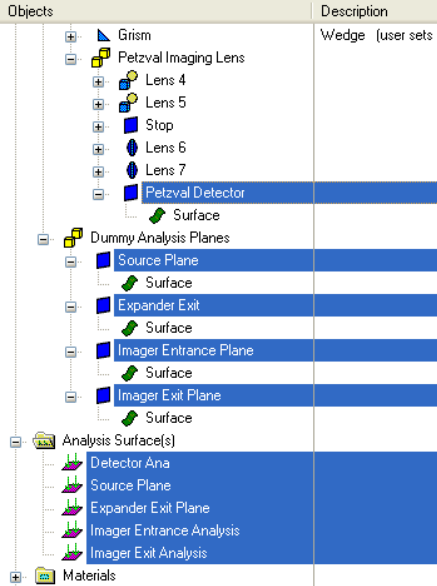Click the Analysis Surface(s) folder icon
The image size is (437, 586).
pyautogui.click(x=44, y=441)
